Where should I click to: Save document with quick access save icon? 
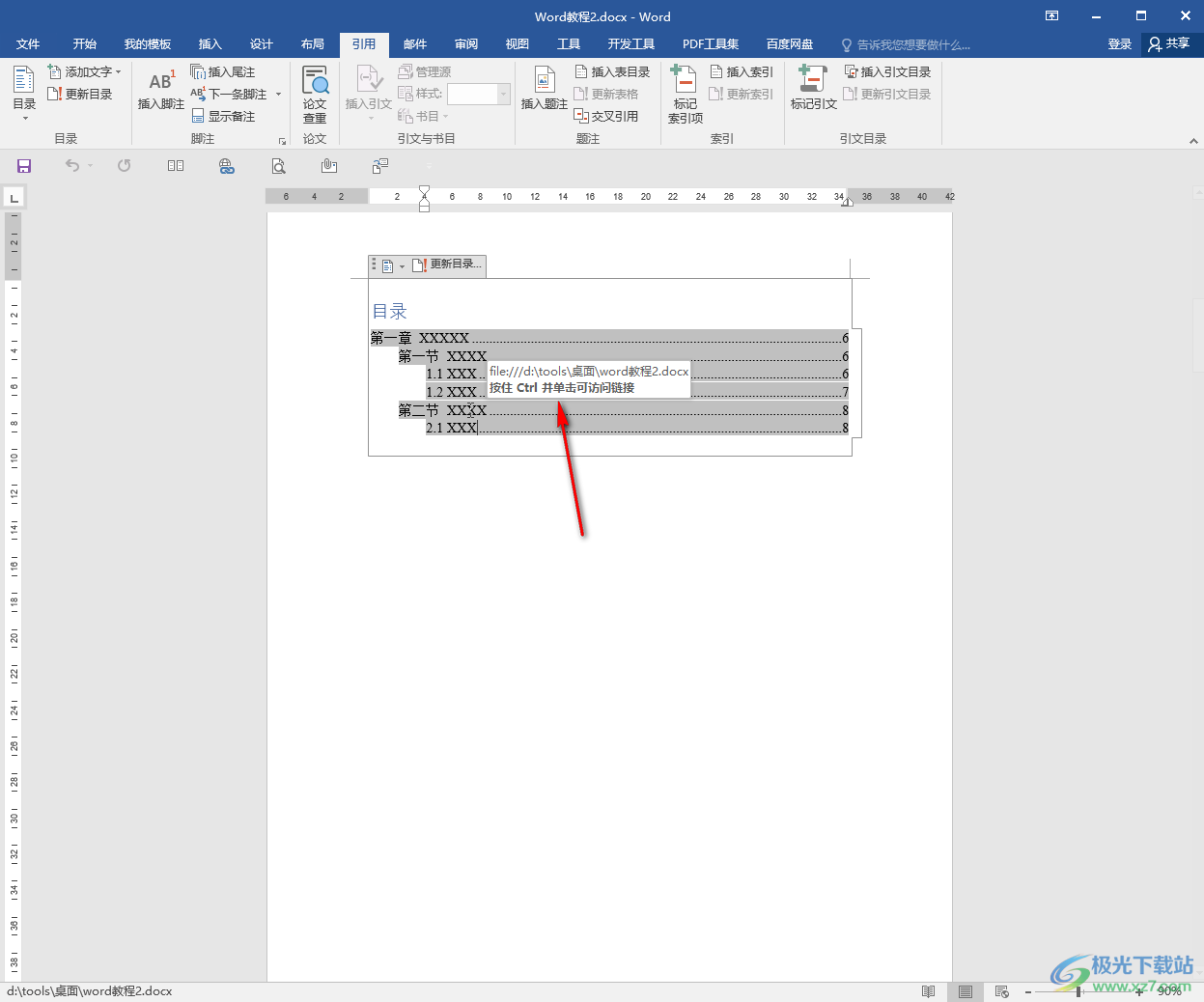click(24, 166)
